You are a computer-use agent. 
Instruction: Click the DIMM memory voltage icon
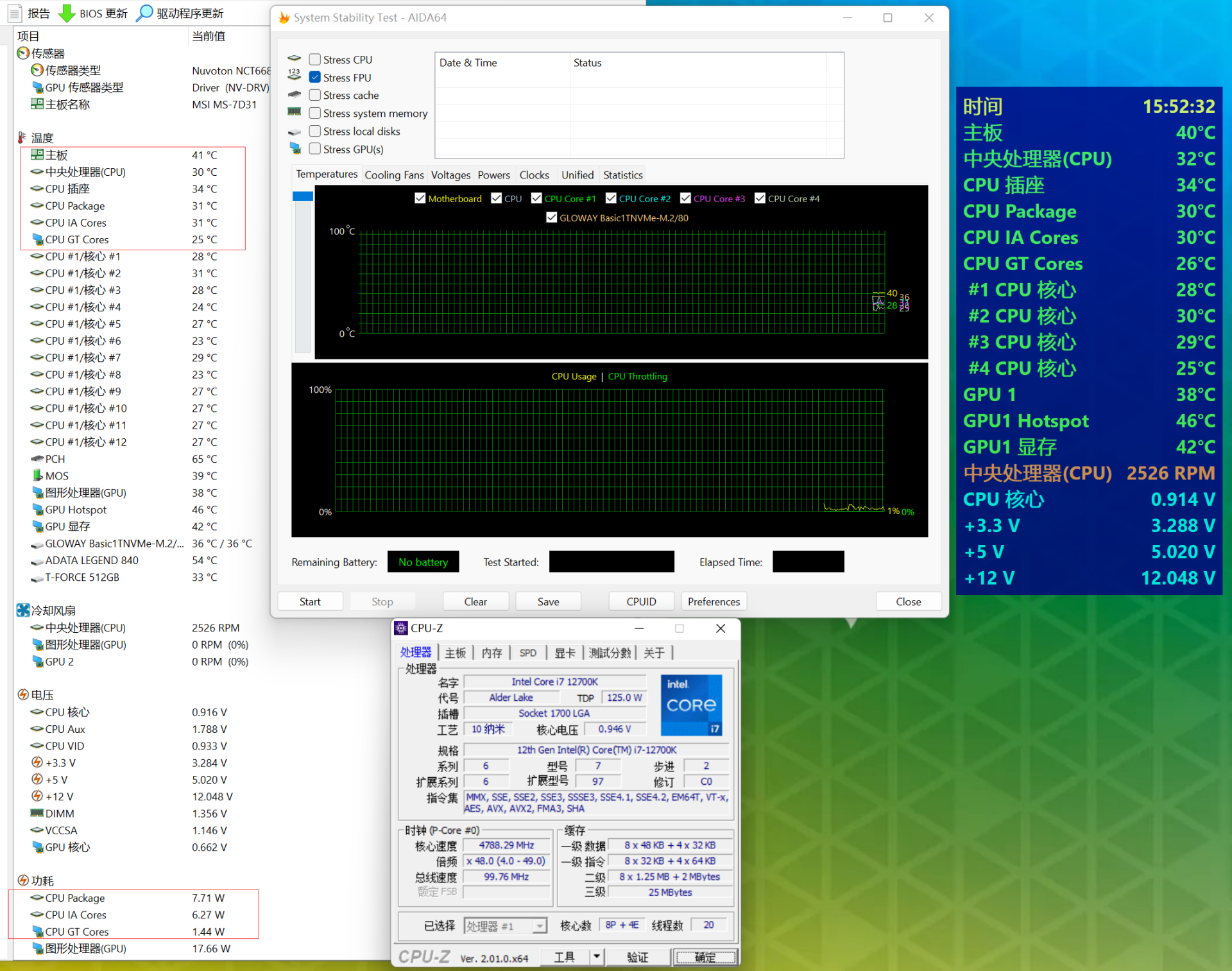[37, 813]
